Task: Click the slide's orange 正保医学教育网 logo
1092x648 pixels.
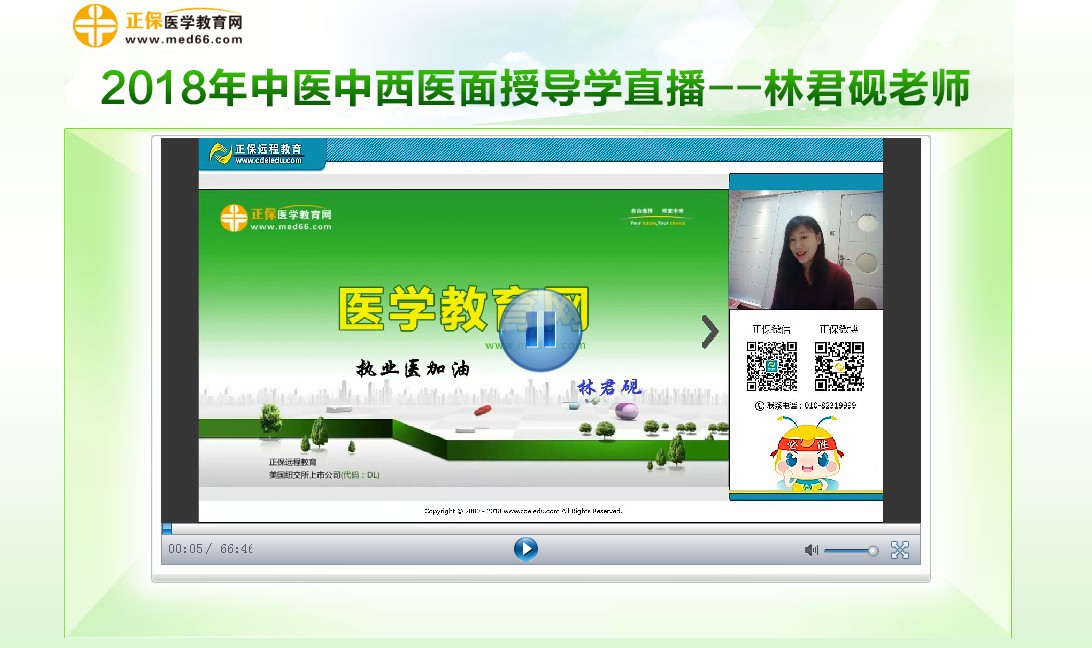Action: (x=276, y=218)
